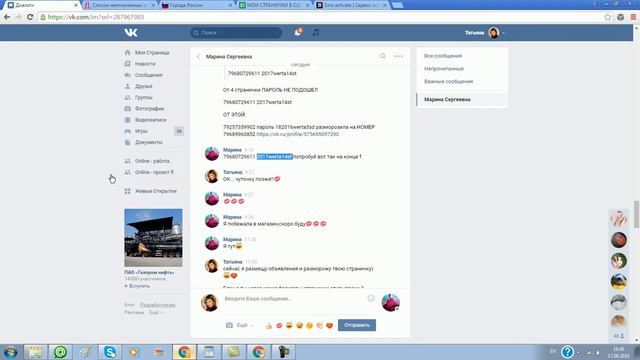
Task: Open Skype from the taskbar
Action: coord(109,352)
